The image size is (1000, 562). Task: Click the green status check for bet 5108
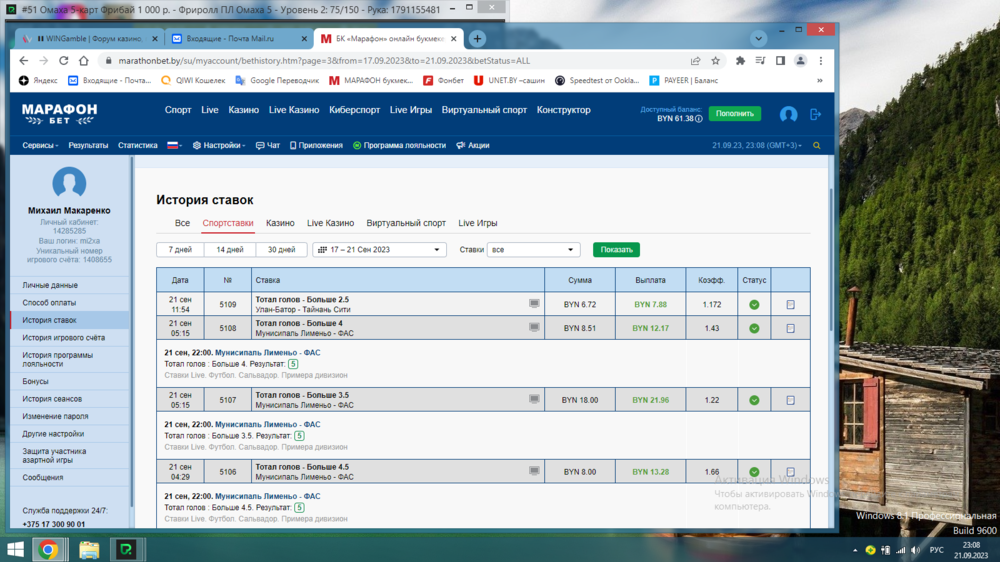click(754, 328)
